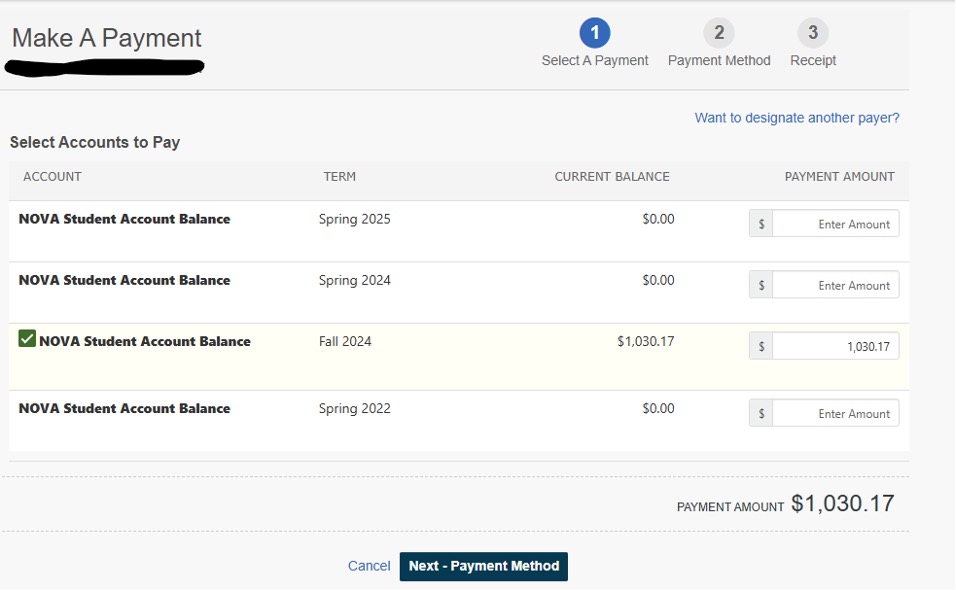Select the Spring 2025 NOVA Student Account Balance
The image size is (956, 590).
pos(124,219)
